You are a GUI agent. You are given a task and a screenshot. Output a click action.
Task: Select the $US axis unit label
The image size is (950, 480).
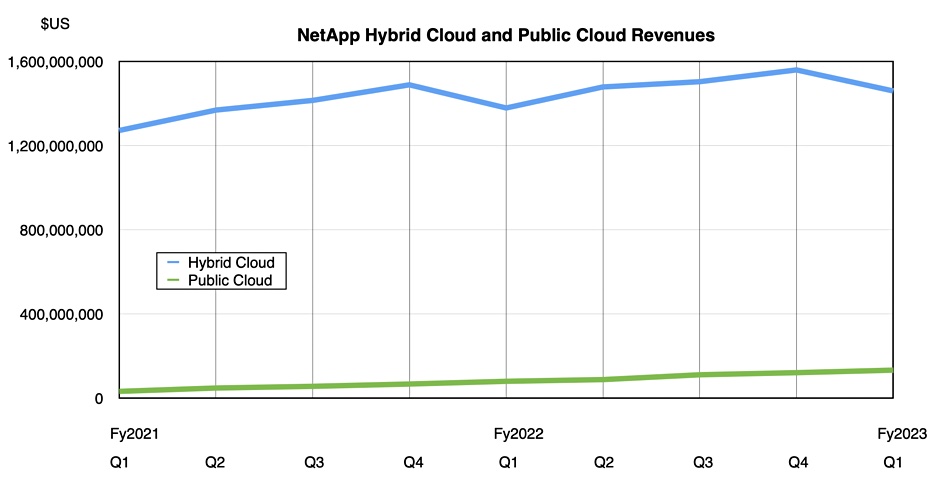pos(55,24)
